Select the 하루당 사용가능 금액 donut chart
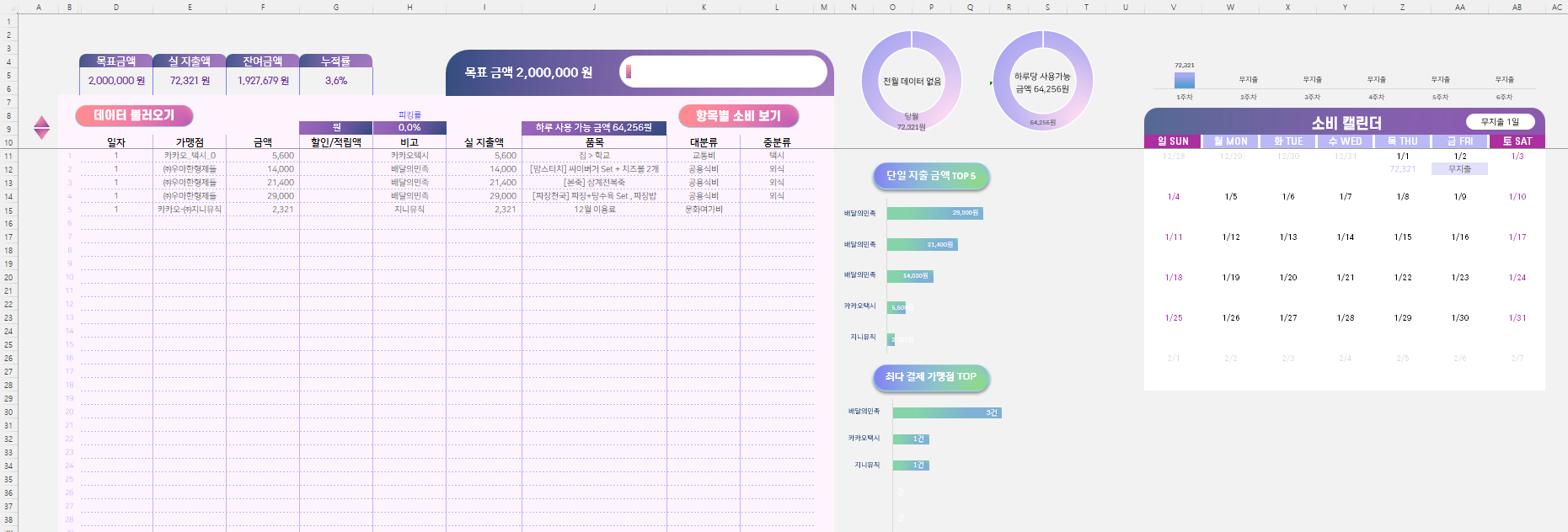 pyautogui.click(x=1042, y=81)
